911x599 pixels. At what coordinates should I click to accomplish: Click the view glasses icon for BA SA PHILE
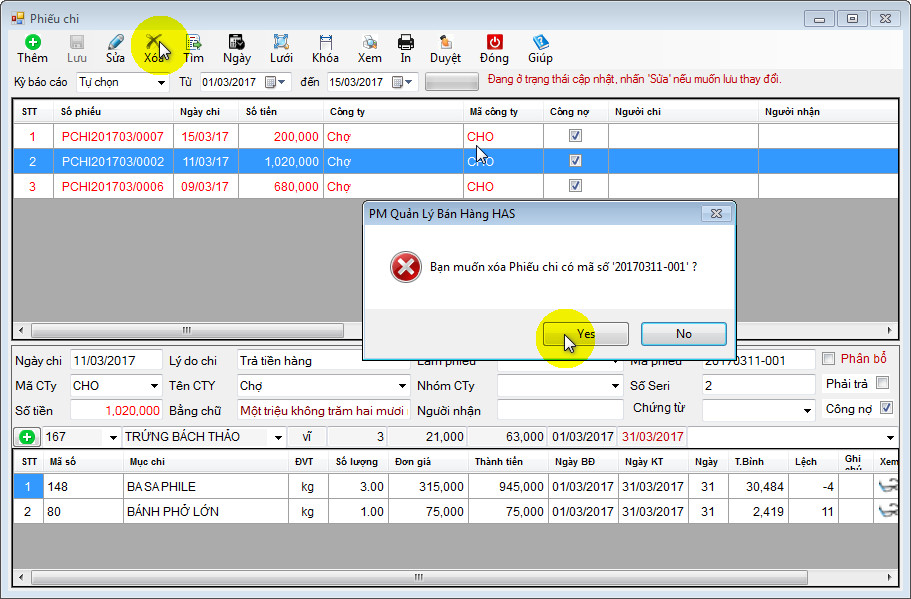pyautogui.click(x=888, y=486)
